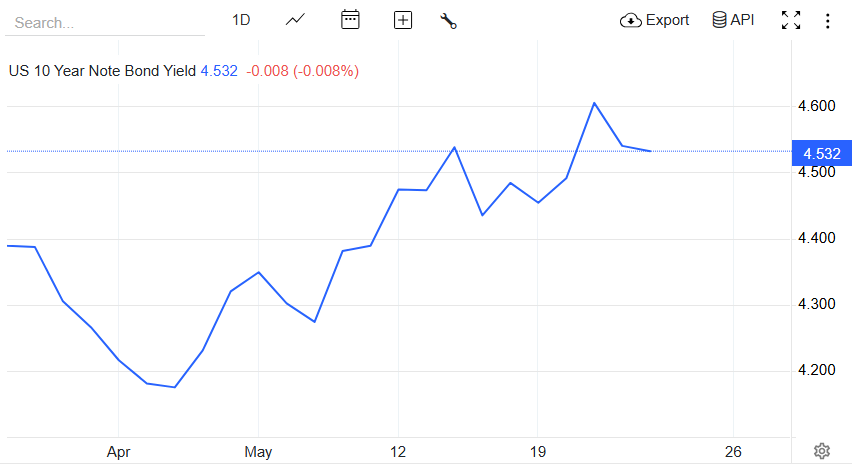Open chart settings gear icon

pyautogui.click(x=822, y=451)
